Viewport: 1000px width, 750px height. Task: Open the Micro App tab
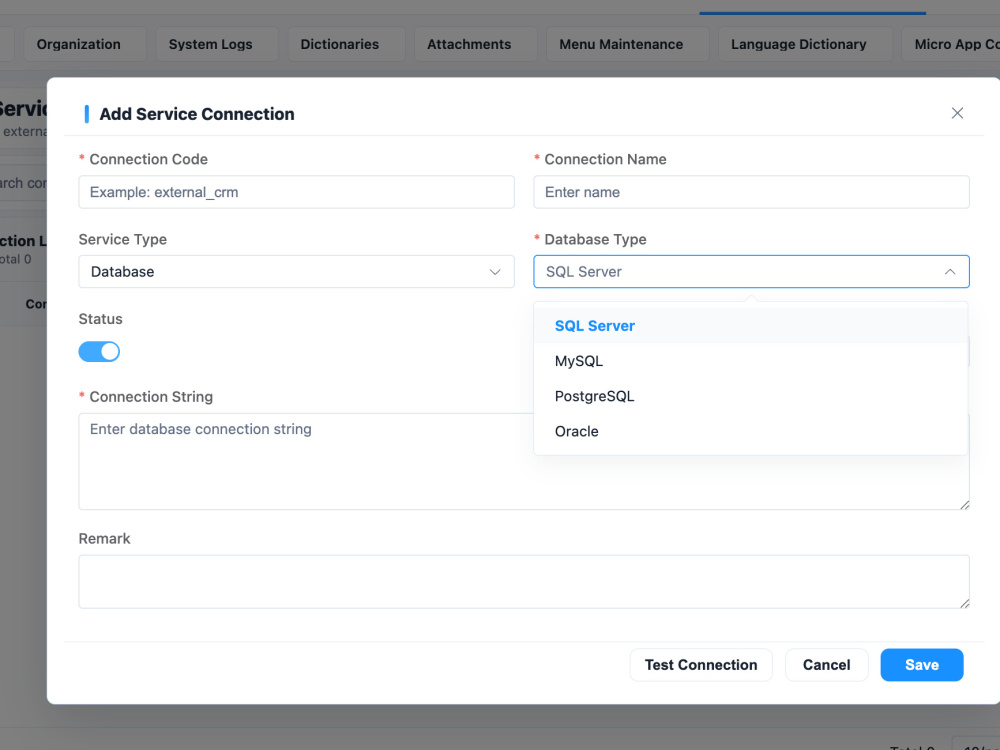[953, 44]
